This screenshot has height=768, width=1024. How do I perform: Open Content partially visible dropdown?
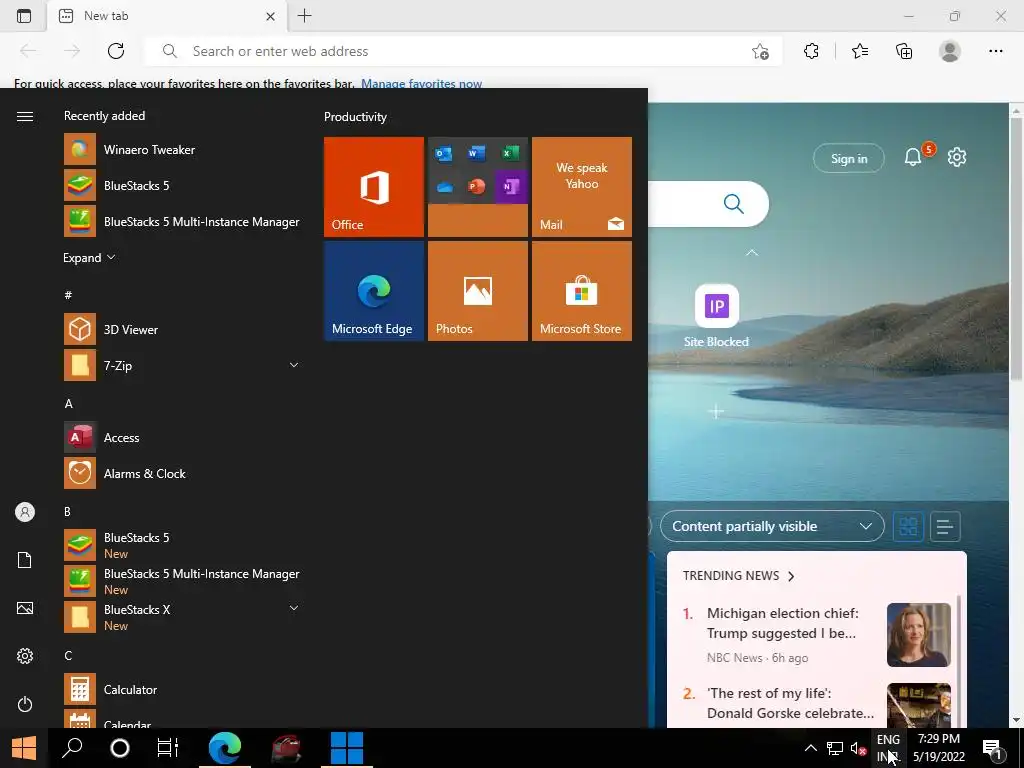point(773,526)
